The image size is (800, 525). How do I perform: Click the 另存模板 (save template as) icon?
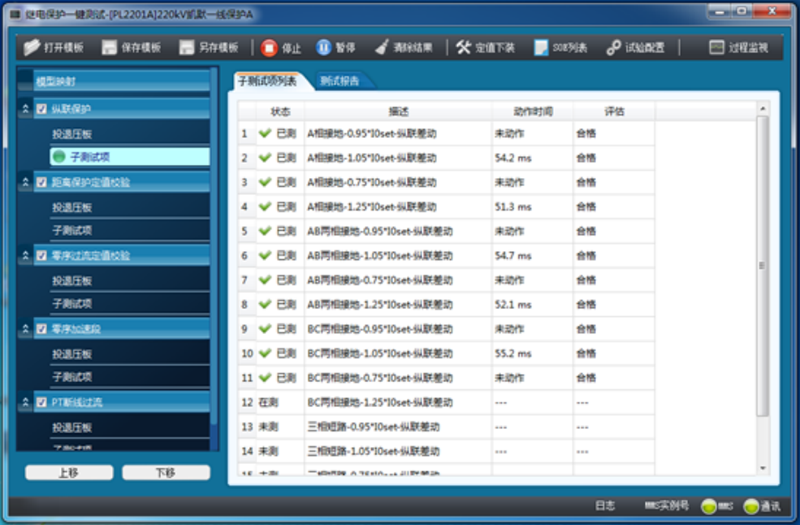click(x=186, y=47)
